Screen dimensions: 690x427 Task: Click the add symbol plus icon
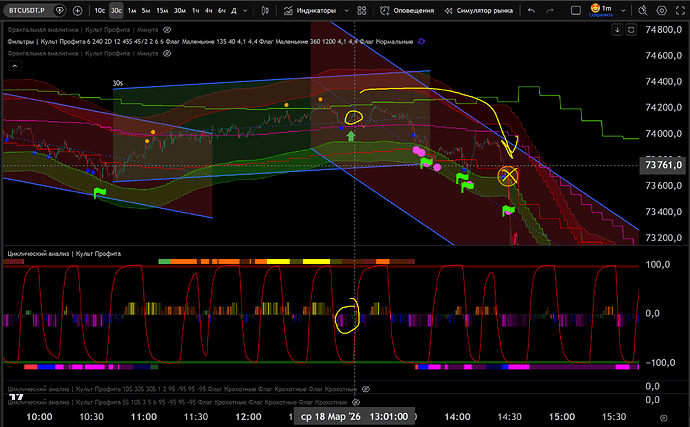[x=77, y=11]
